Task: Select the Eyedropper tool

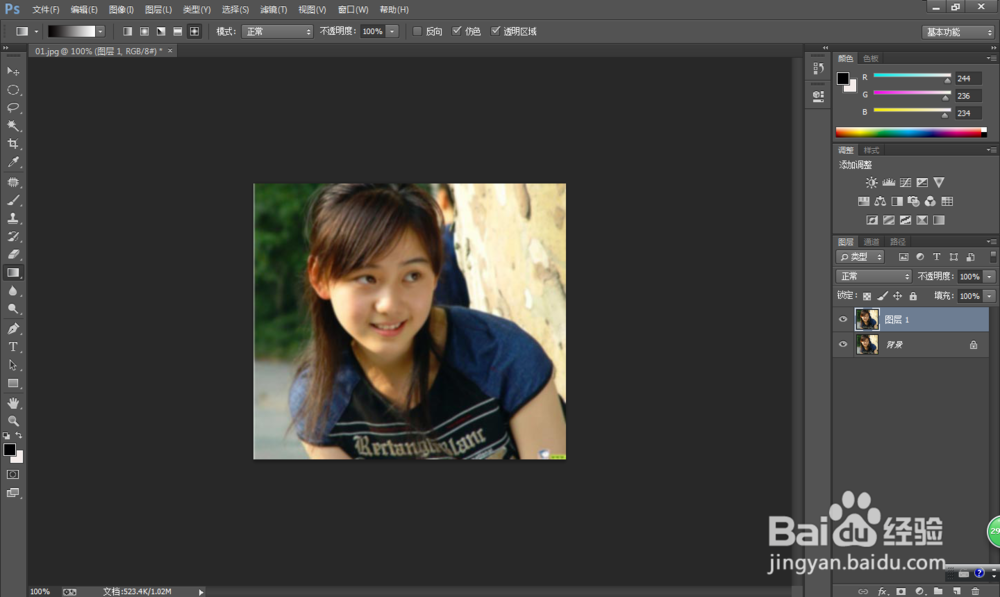Action: click(x=13, y=162)
